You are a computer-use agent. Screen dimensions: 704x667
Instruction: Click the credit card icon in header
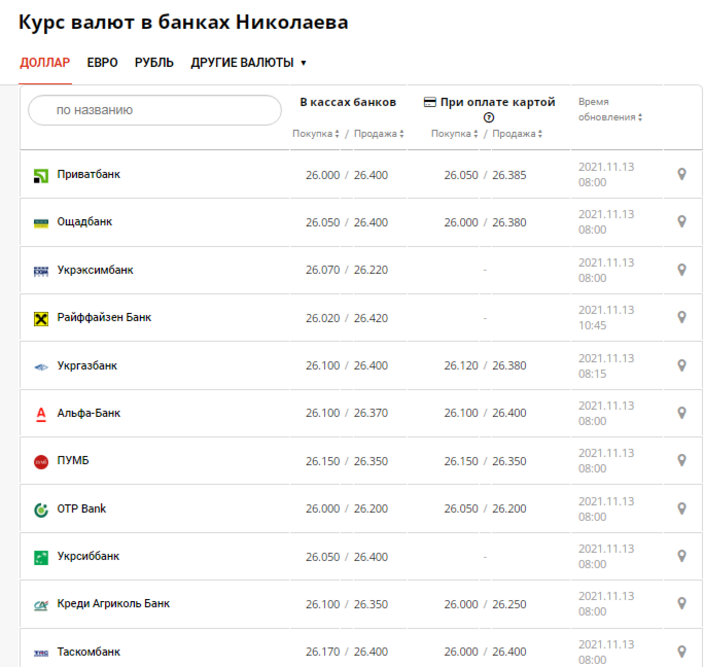pyautogui.click(x=430, y=102)
